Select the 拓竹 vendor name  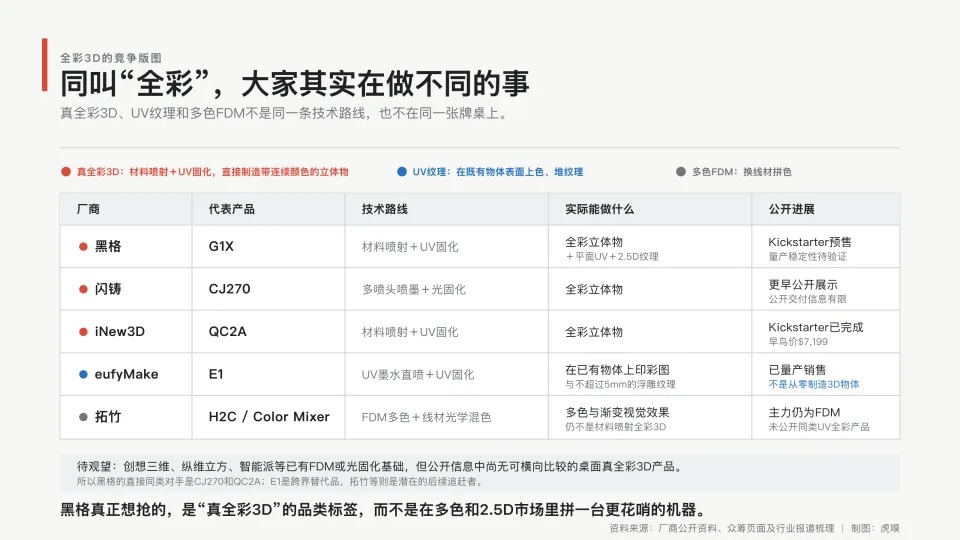[x=108, y=417]
